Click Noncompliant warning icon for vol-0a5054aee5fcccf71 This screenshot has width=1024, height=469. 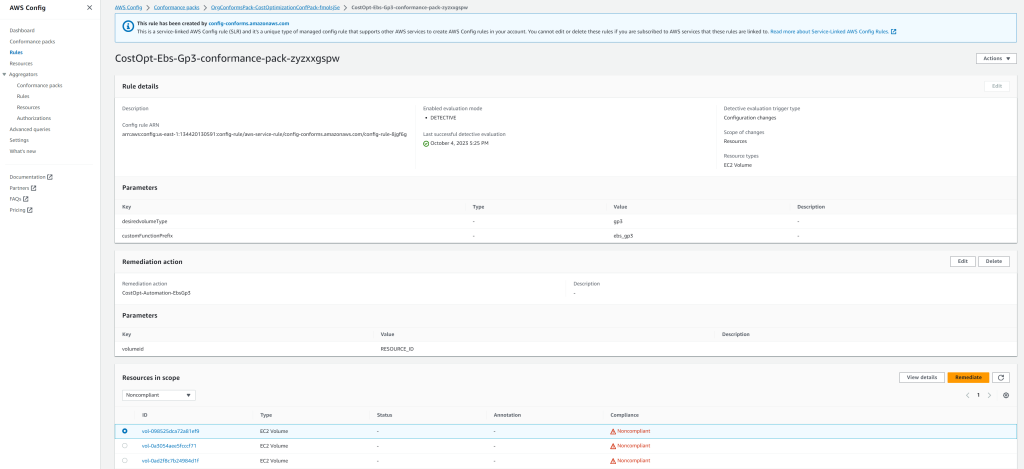(x=613, y=445)
